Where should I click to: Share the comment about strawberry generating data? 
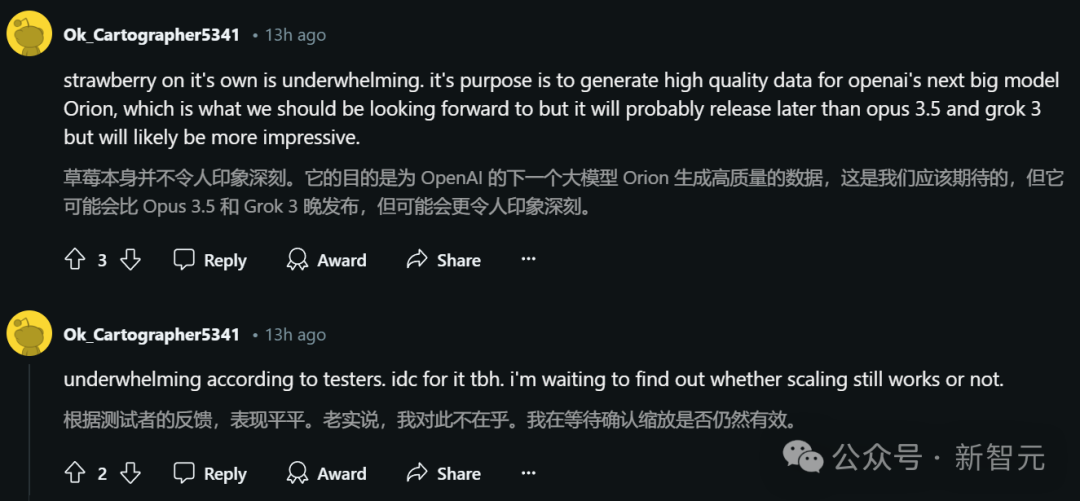pos(443,260)
